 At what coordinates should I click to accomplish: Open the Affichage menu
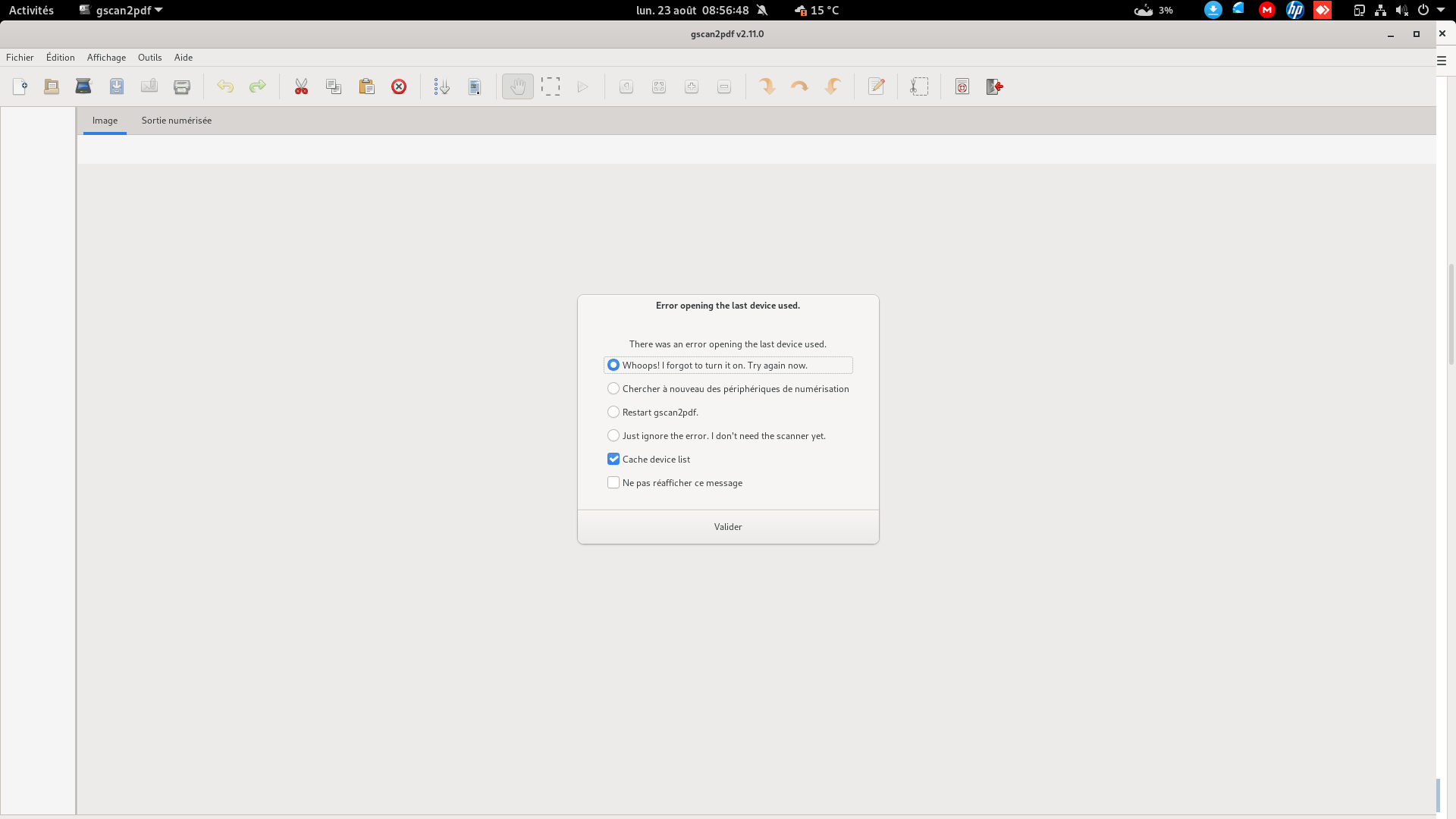click(x=106, y=58)
